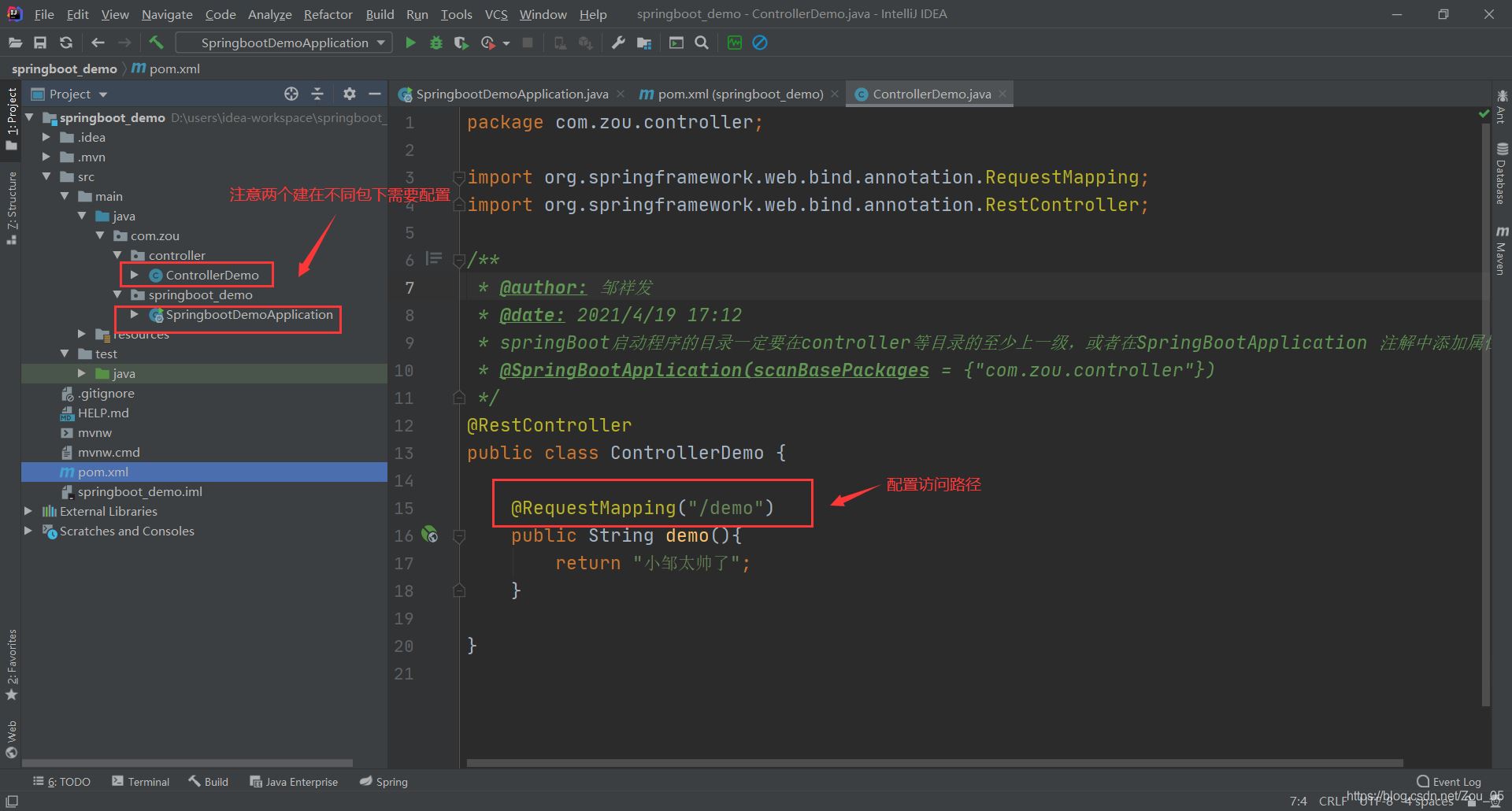
Task: Toggle Select Opened File in the Project panel
Action: pyautogui.click(x=291, y=94)
